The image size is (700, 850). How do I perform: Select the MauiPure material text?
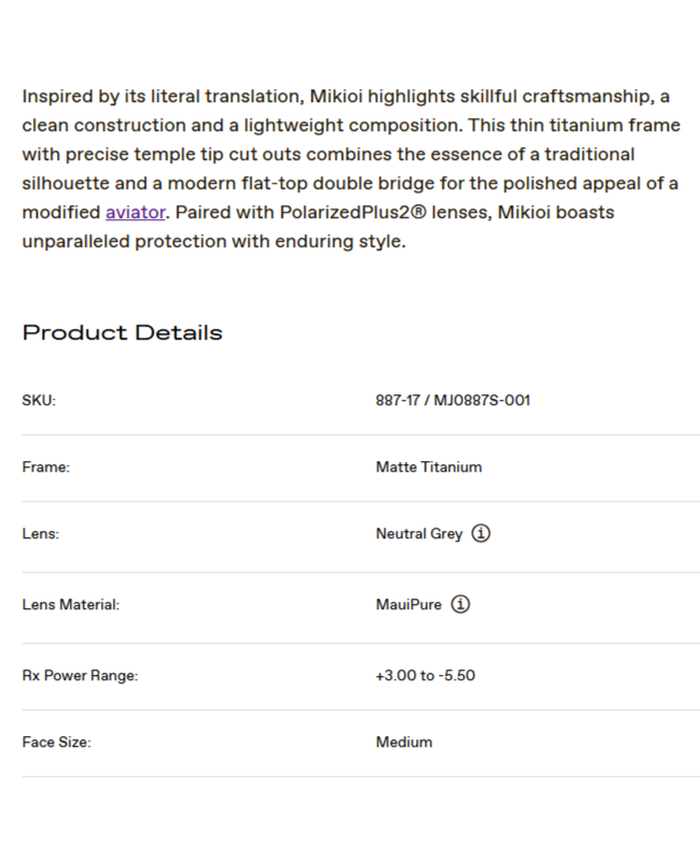[408, 605]
